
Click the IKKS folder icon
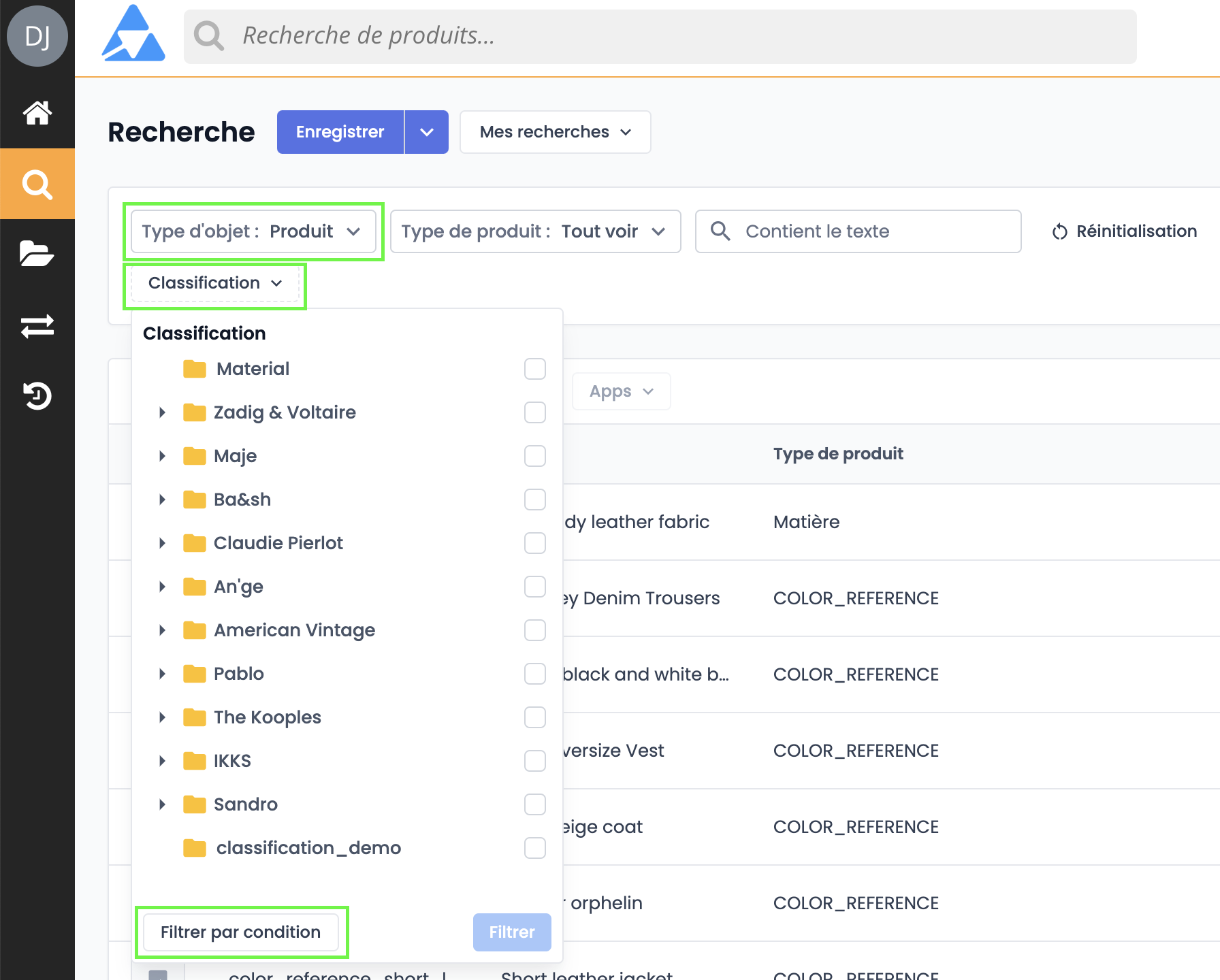tap(195, 761)
